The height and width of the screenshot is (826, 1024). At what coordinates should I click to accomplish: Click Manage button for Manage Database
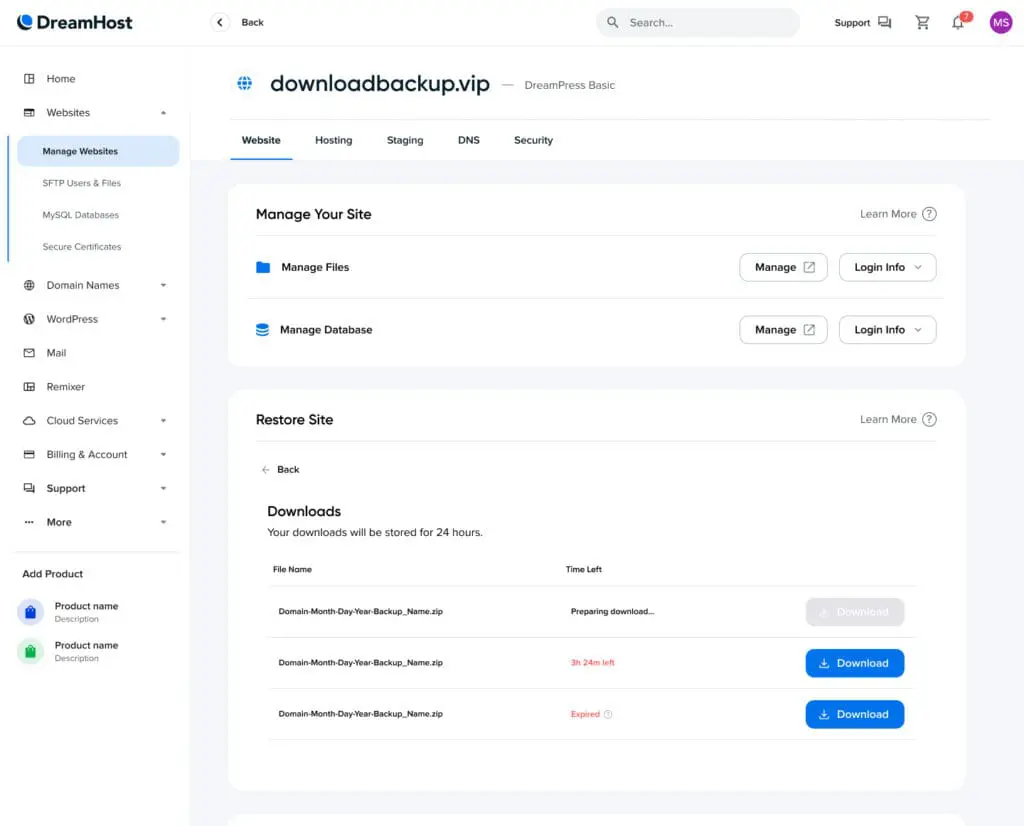coord(784,330)
